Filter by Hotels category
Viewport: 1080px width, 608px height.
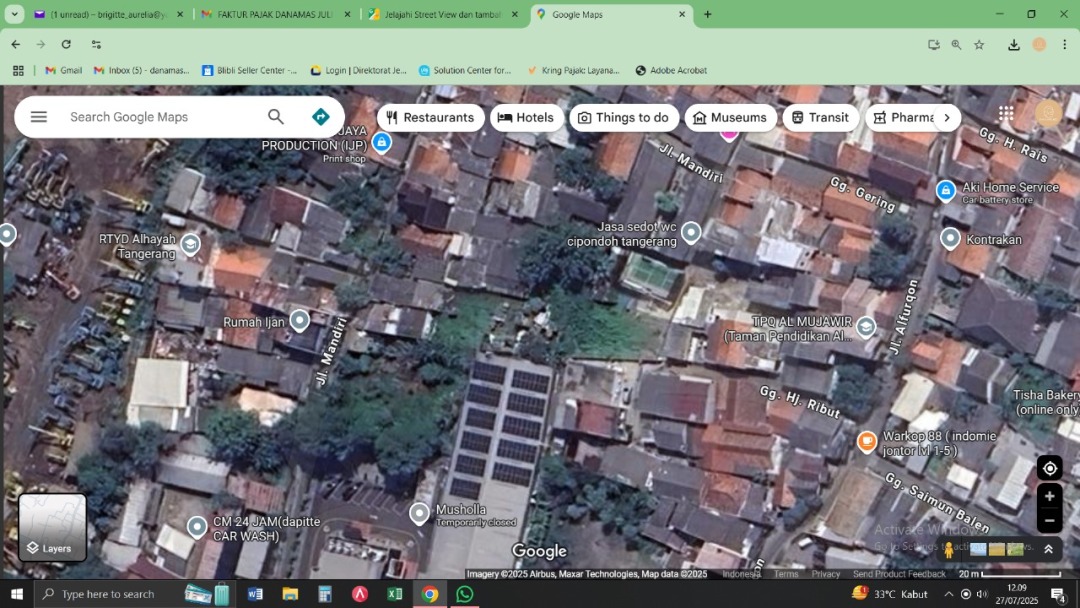(526, 117)
